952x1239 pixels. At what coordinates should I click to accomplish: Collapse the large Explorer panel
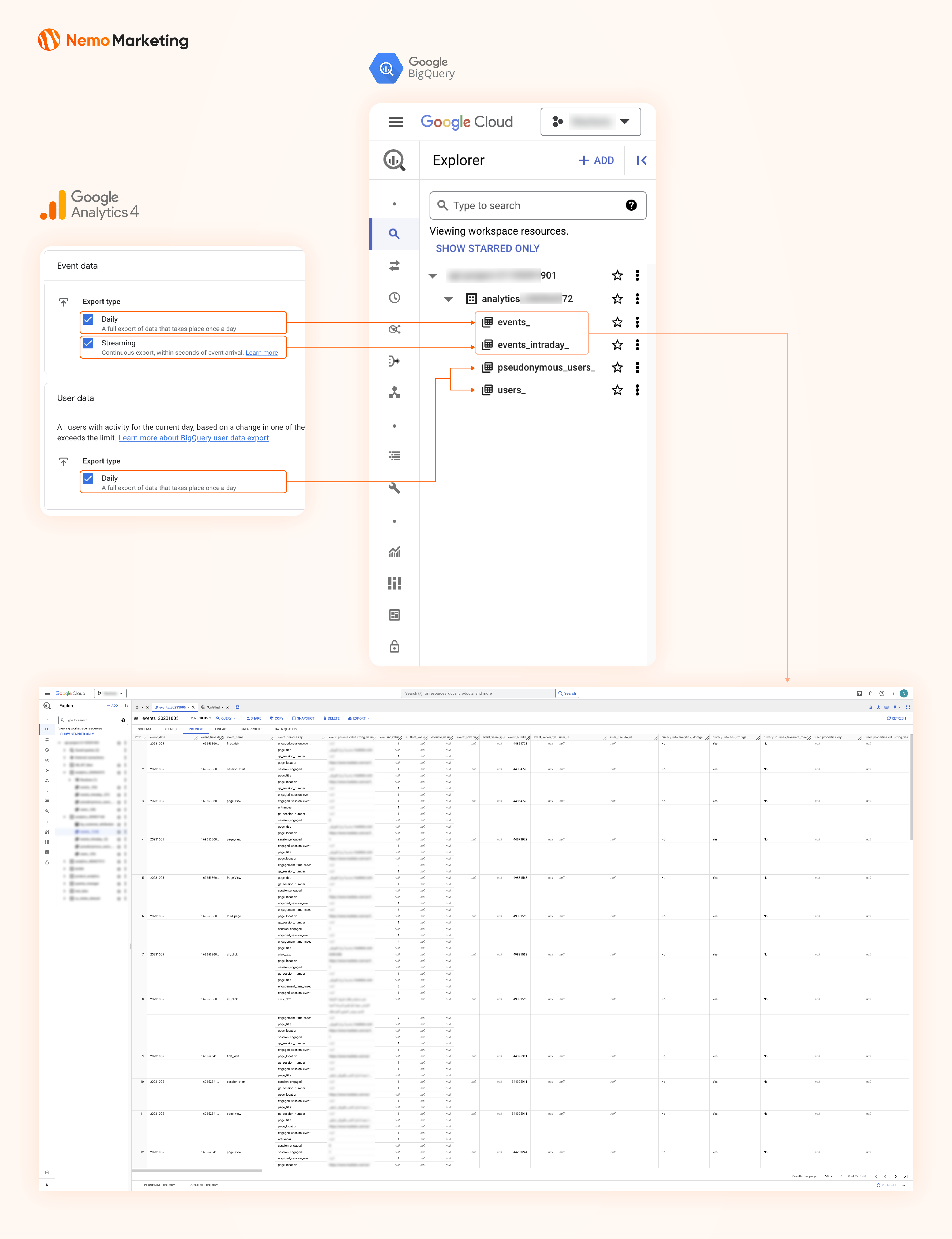pyautogui.click(x=641, y=160)
